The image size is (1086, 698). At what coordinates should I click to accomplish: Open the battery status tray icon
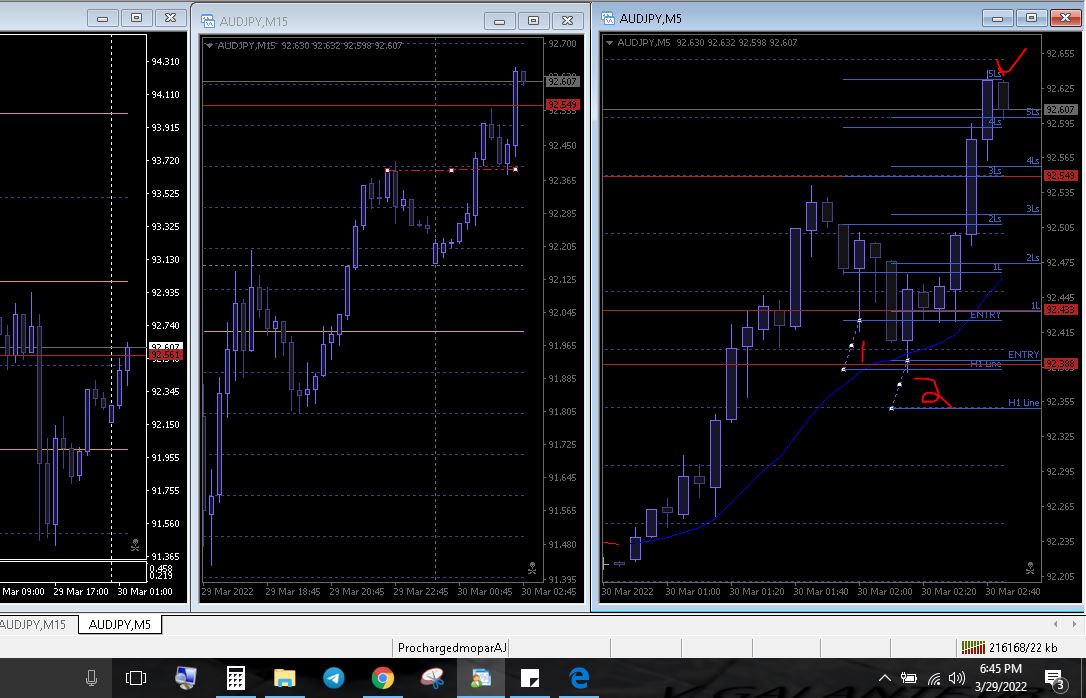[909, 678]
